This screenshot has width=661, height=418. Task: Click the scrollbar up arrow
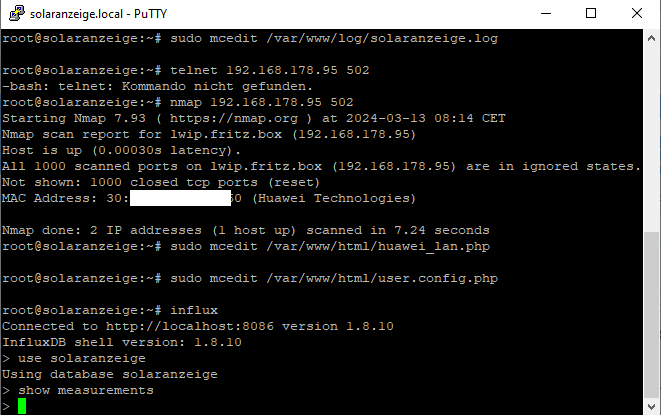(652, 39)
